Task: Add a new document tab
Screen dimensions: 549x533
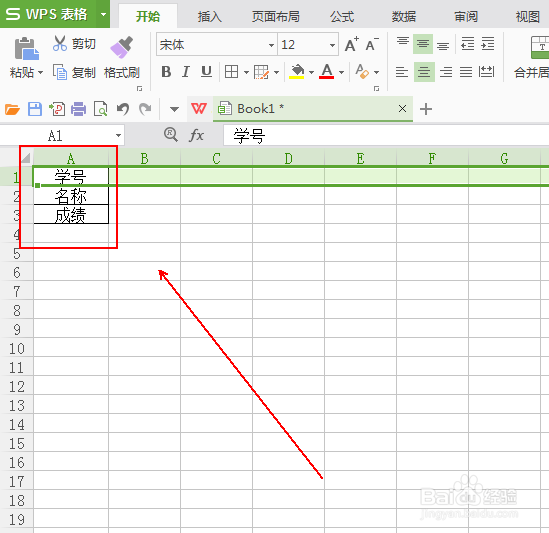Action: pos(426,109)
